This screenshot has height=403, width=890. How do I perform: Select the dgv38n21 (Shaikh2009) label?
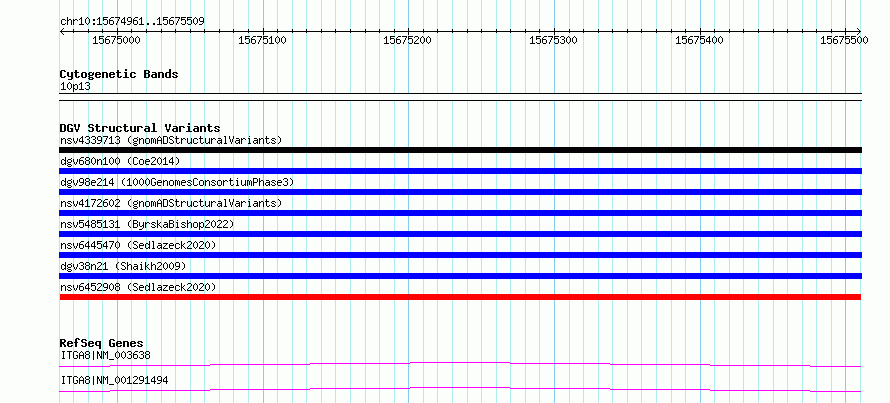click(123, 266)
